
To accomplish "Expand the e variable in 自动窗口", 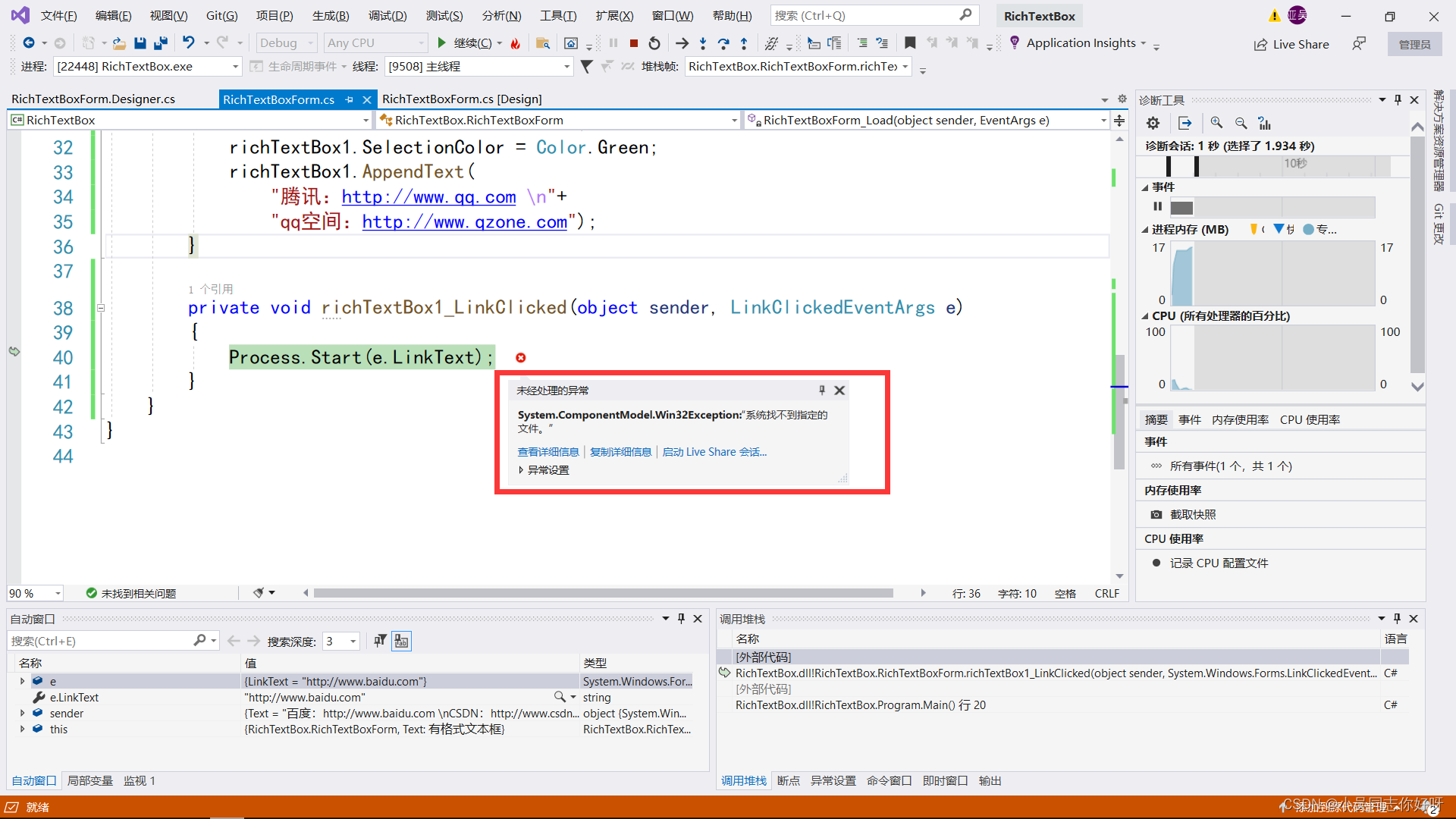I will pyautogui.click(x=22, y=681).
